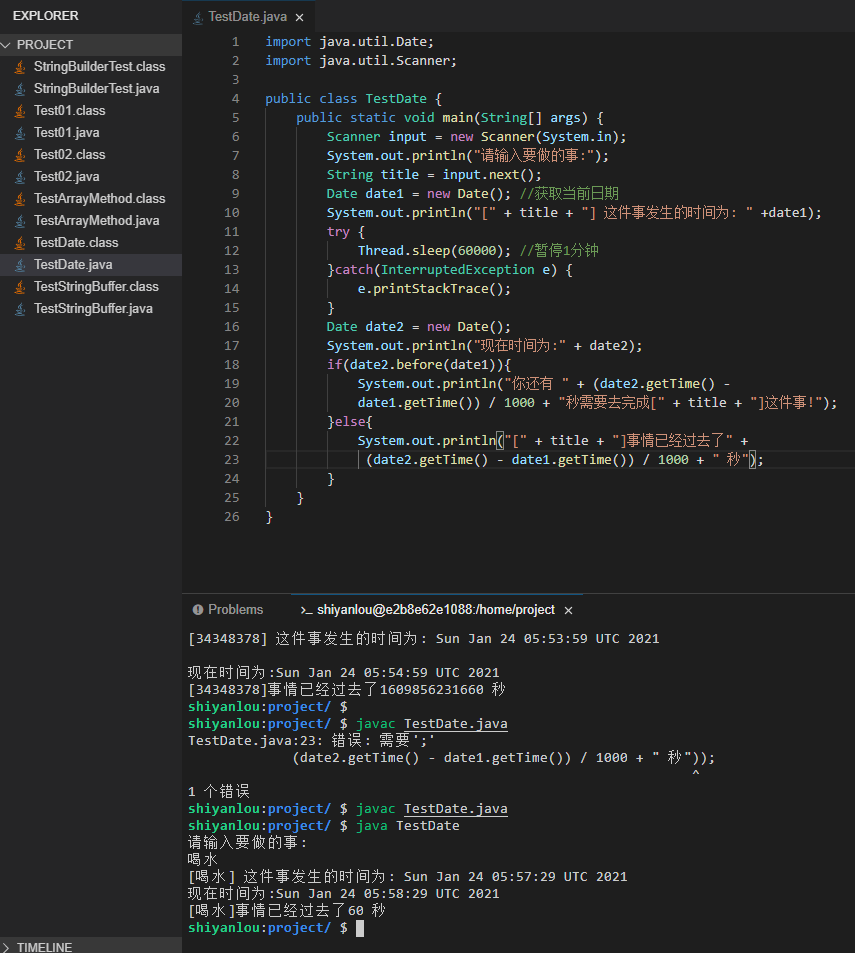Click java.util.Scanner in the import on line 2
This screenshot has height=953, width=855.
[x=384, y=61]
